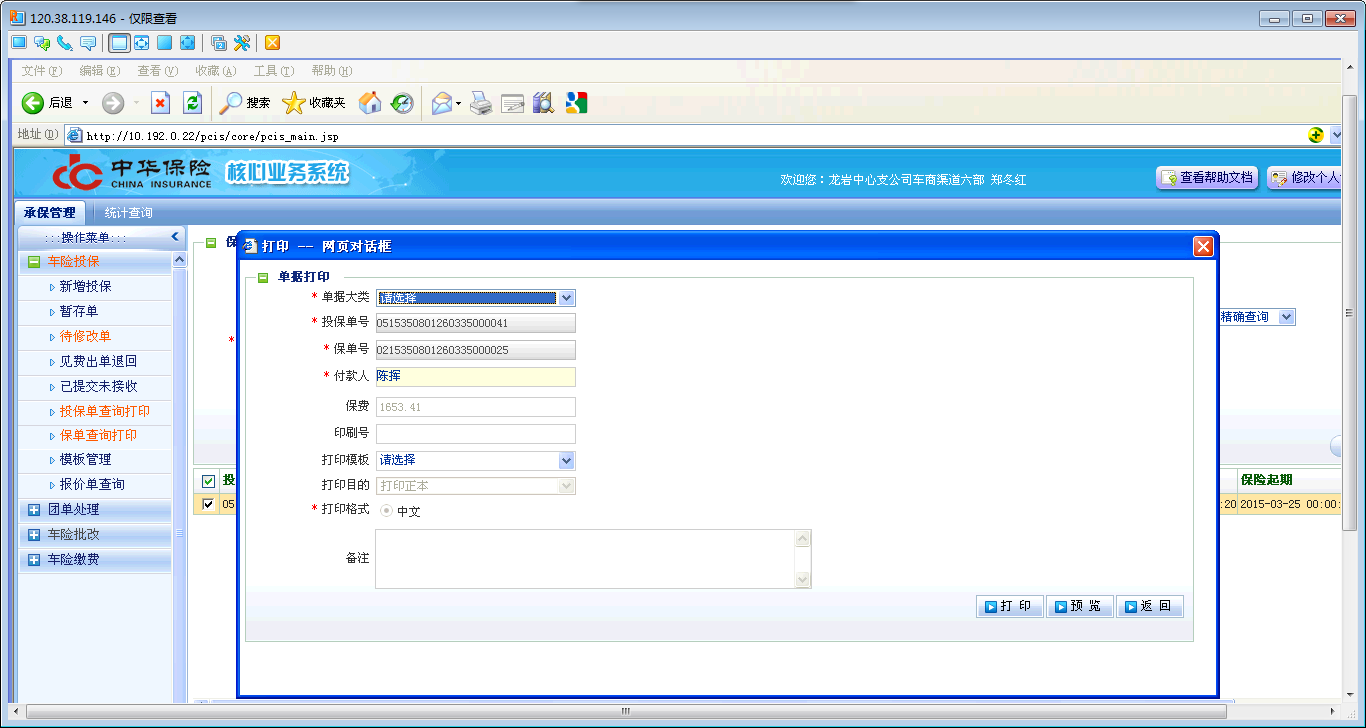
Task: Open the 报价单查询 menu link
Action: coord(92,485)
